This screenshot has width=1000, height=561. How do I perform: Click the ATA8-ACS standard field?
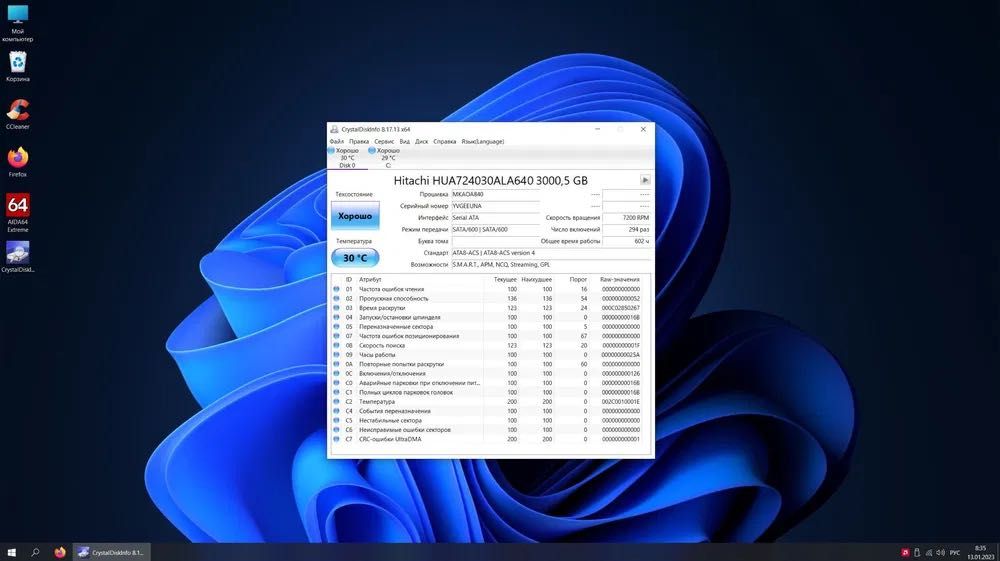coord(551,253)
